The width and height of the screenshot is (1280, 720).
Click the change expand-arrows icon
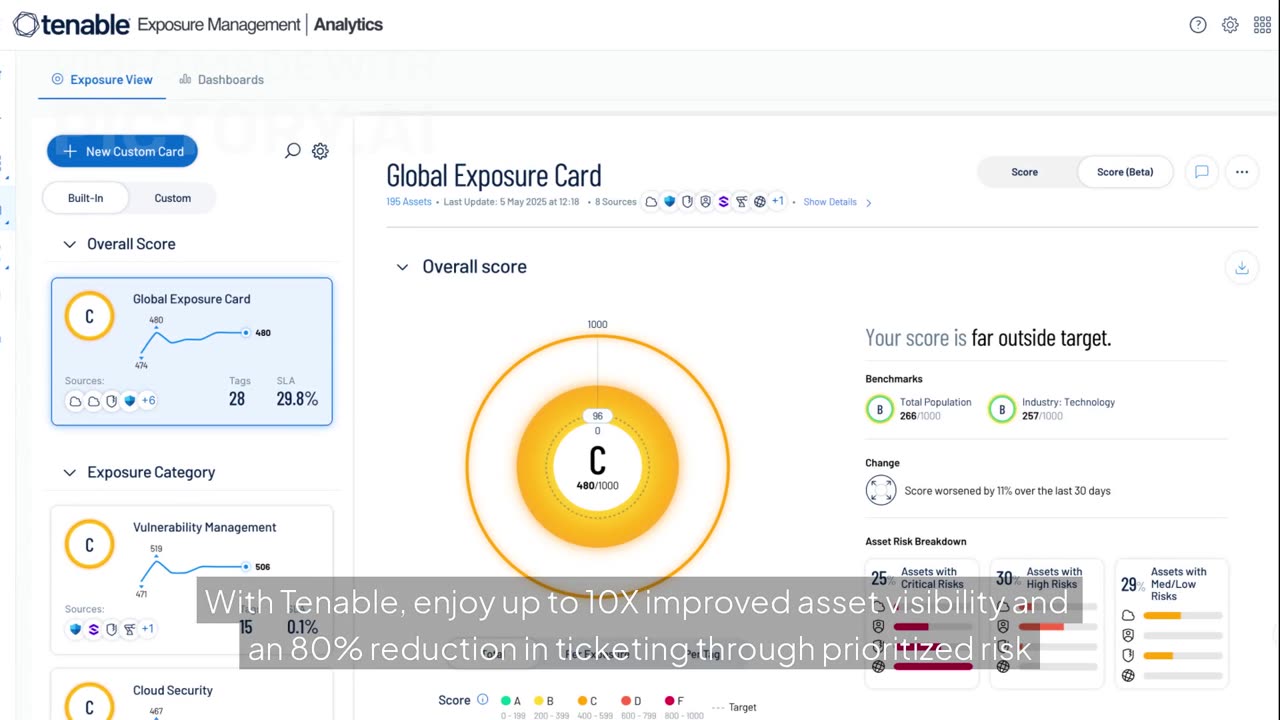(x=881, y=491)
